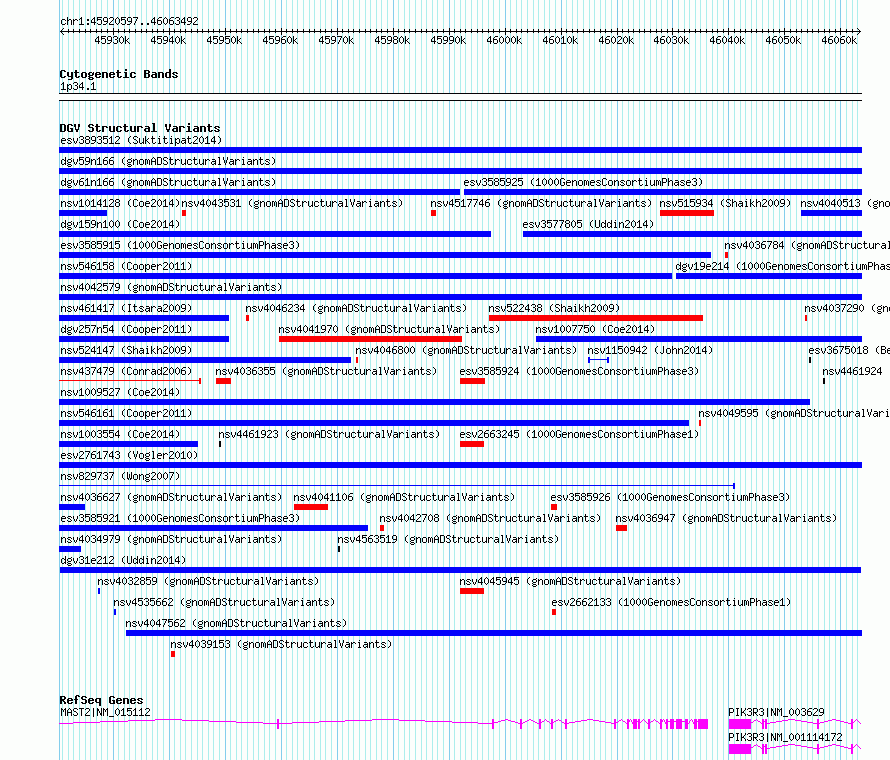Open nsv1007750 (Coe2014) label
This screenshot has width=890, height=760.
click(595, 329)
